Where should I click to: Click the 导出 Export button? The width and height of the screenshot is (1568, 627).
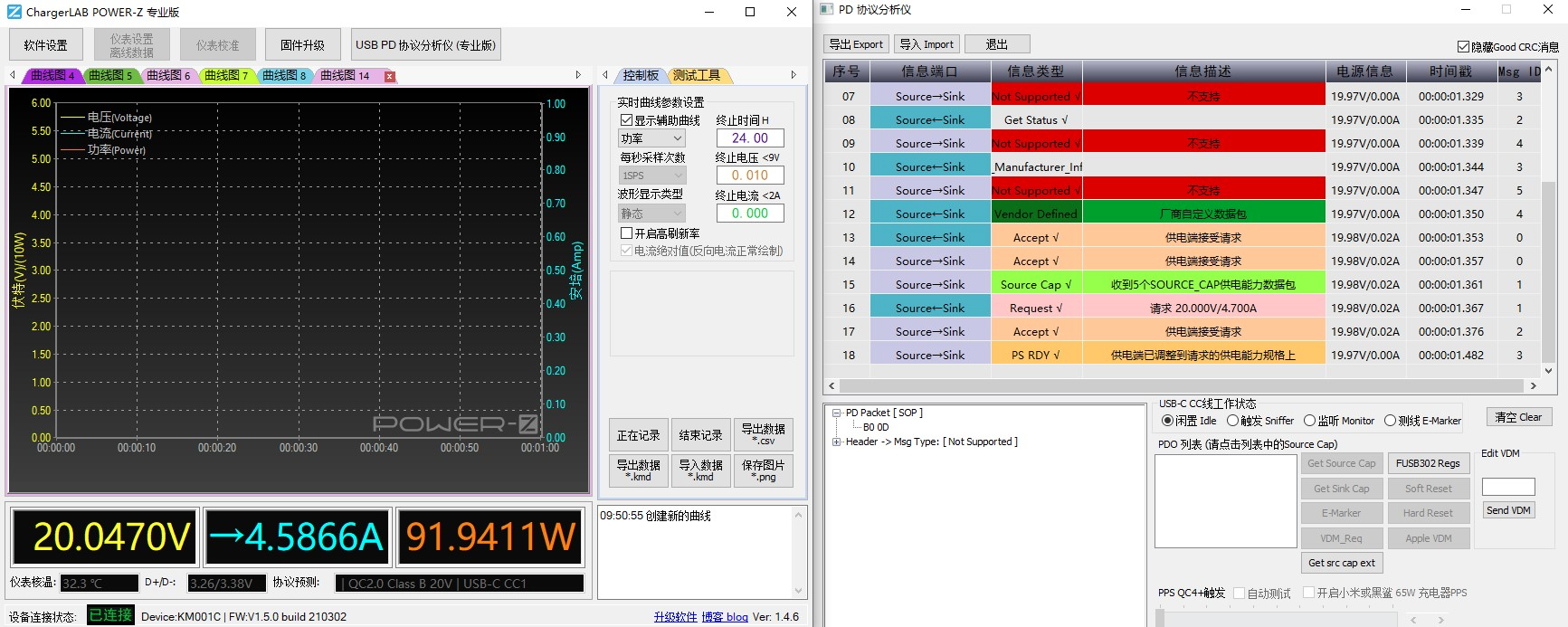click(x=856, y=44)
